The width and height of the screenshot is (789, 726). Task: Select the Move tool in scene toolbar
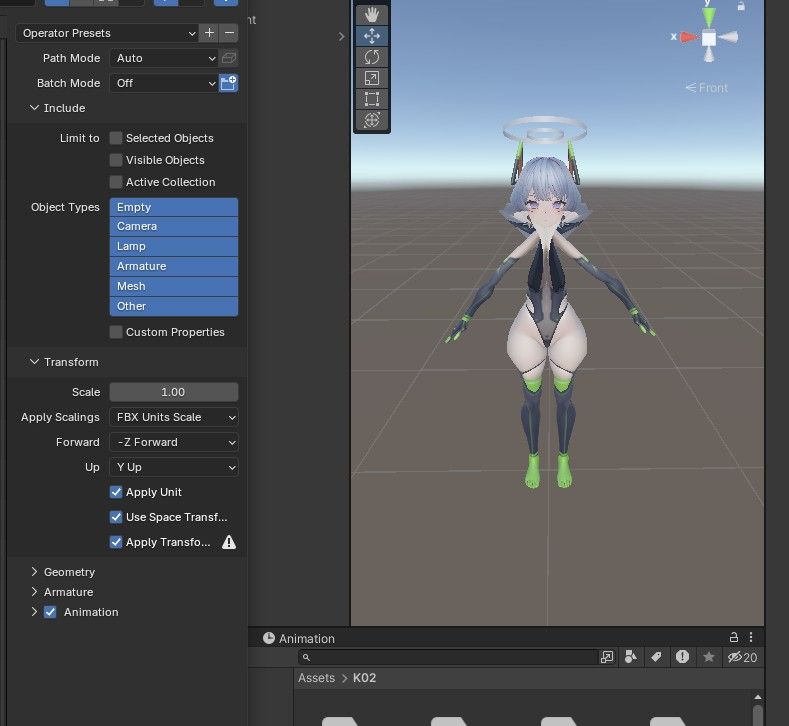[372, 36]
